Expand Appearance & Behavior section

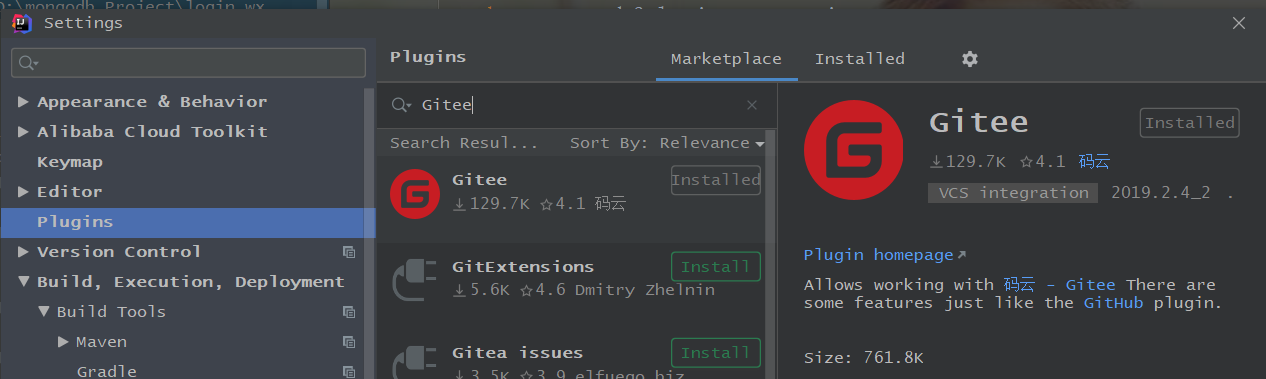point(23,102)
